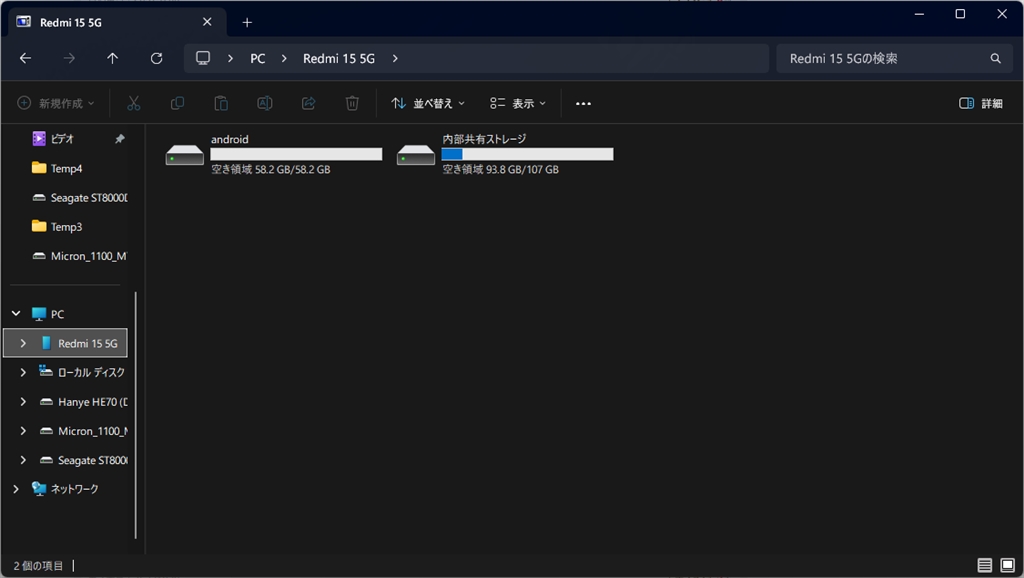Open new tab with plus button

247,22
